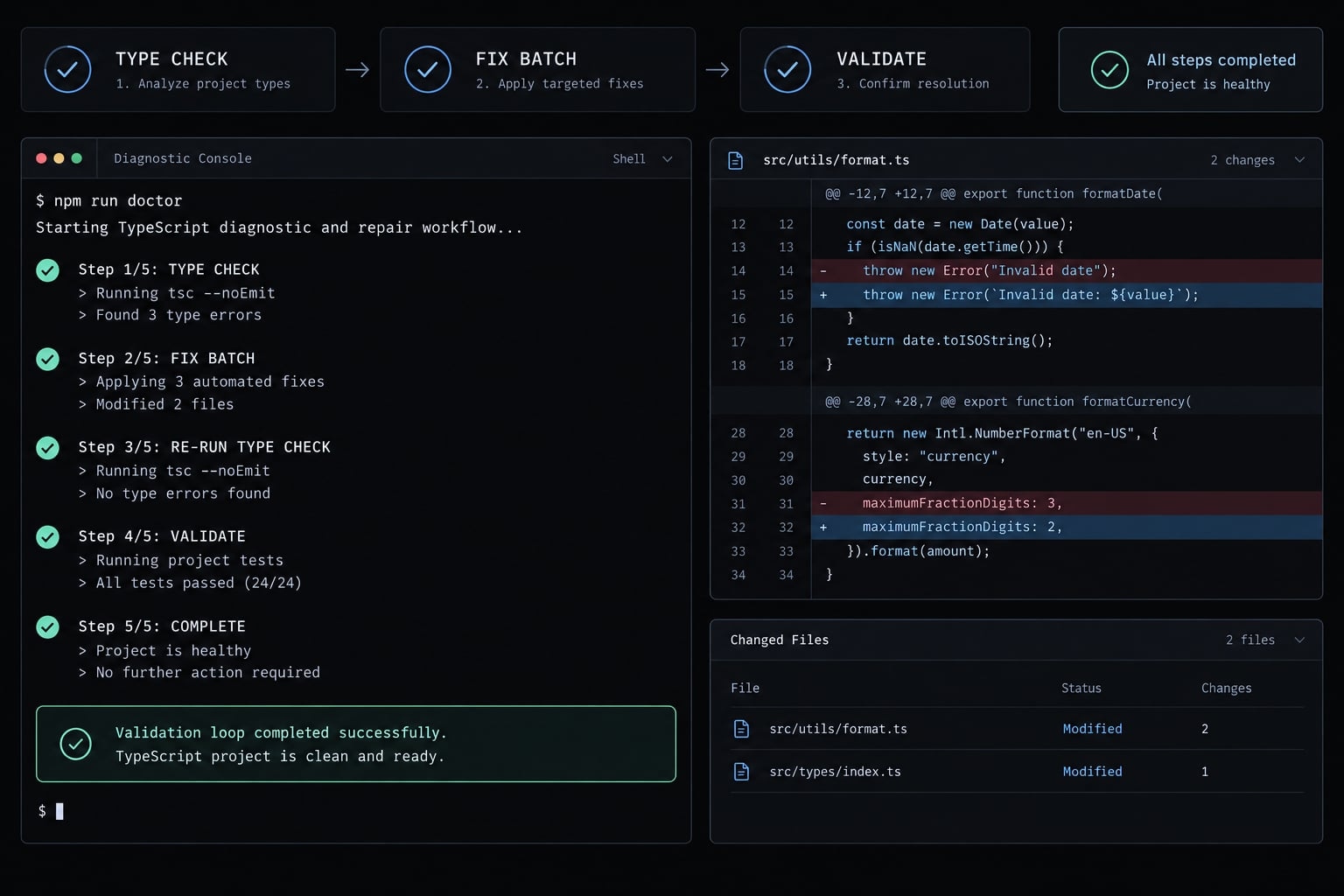This screenshot has height=896, width=1344.
Task: Open the FIX BATCH step card
Action: [537, 69]
